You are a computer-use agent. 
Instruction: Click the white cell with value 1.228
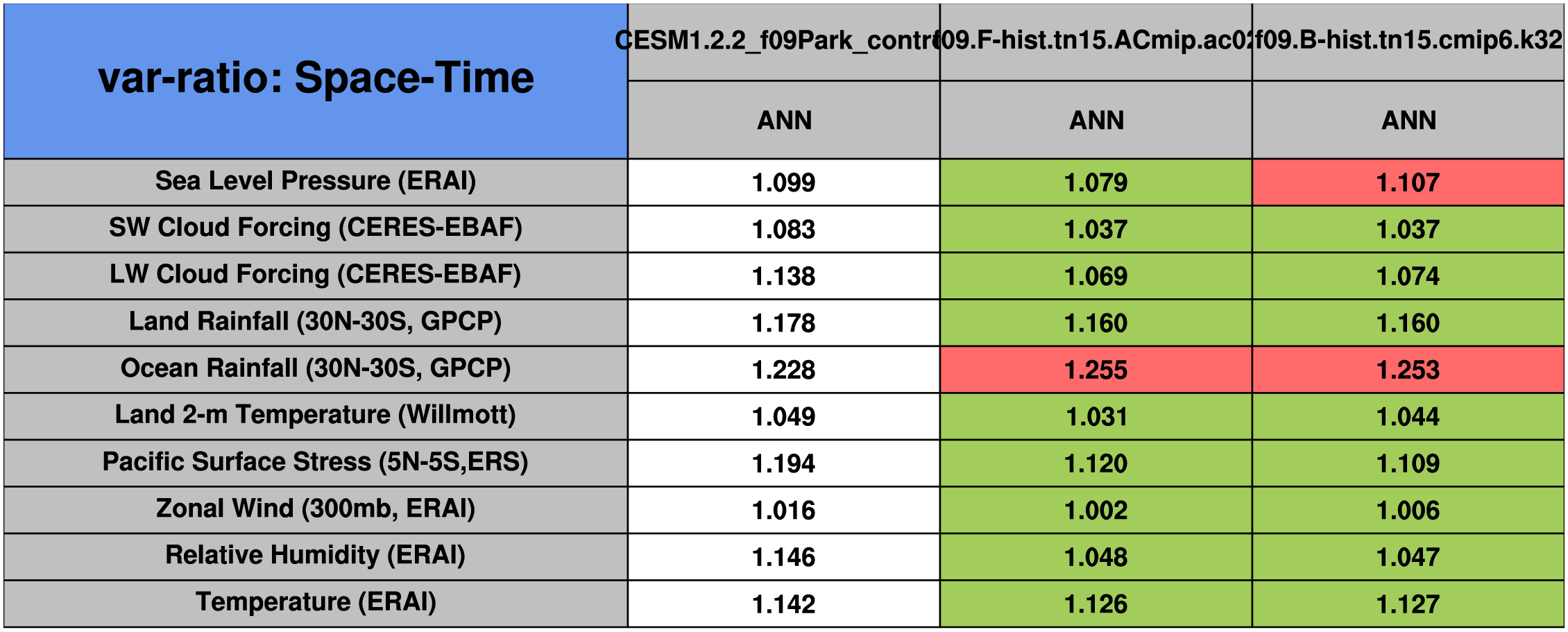pos(783,370)
